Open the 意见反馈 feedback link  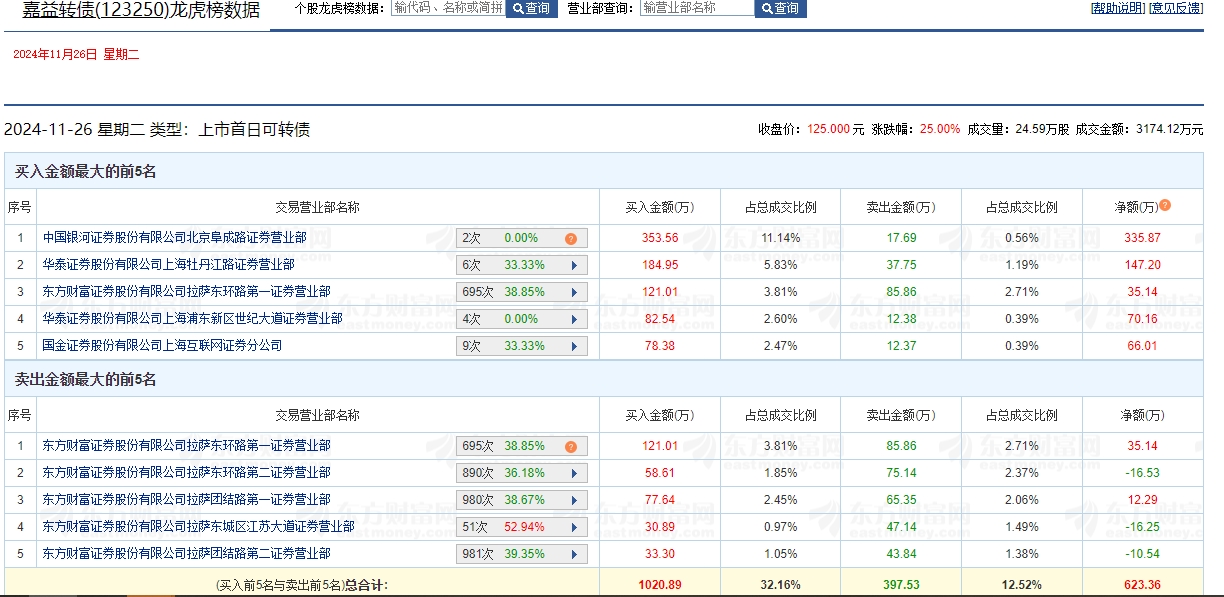[1176, 8]
